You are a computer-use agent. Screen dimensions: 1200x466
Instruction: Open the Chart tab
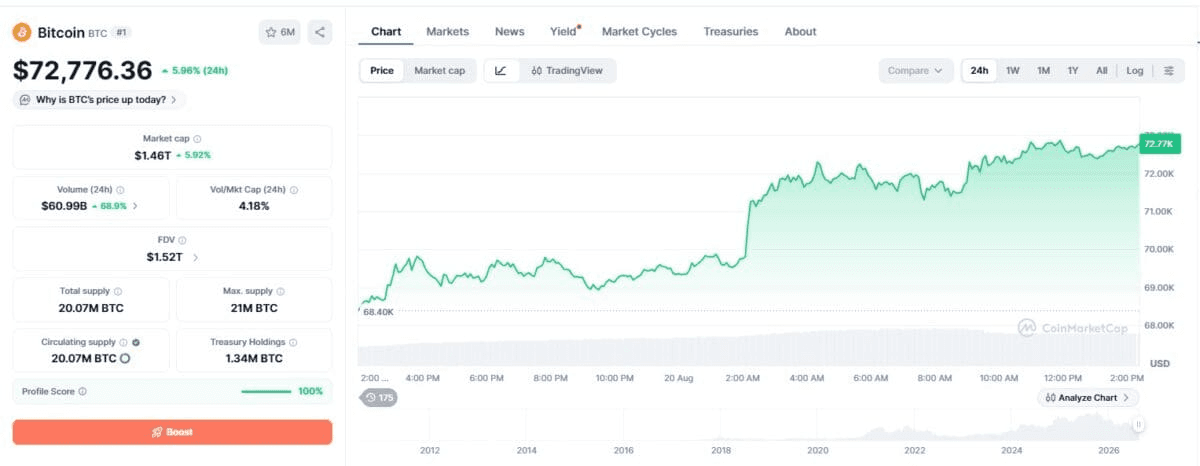pos(386,32)
